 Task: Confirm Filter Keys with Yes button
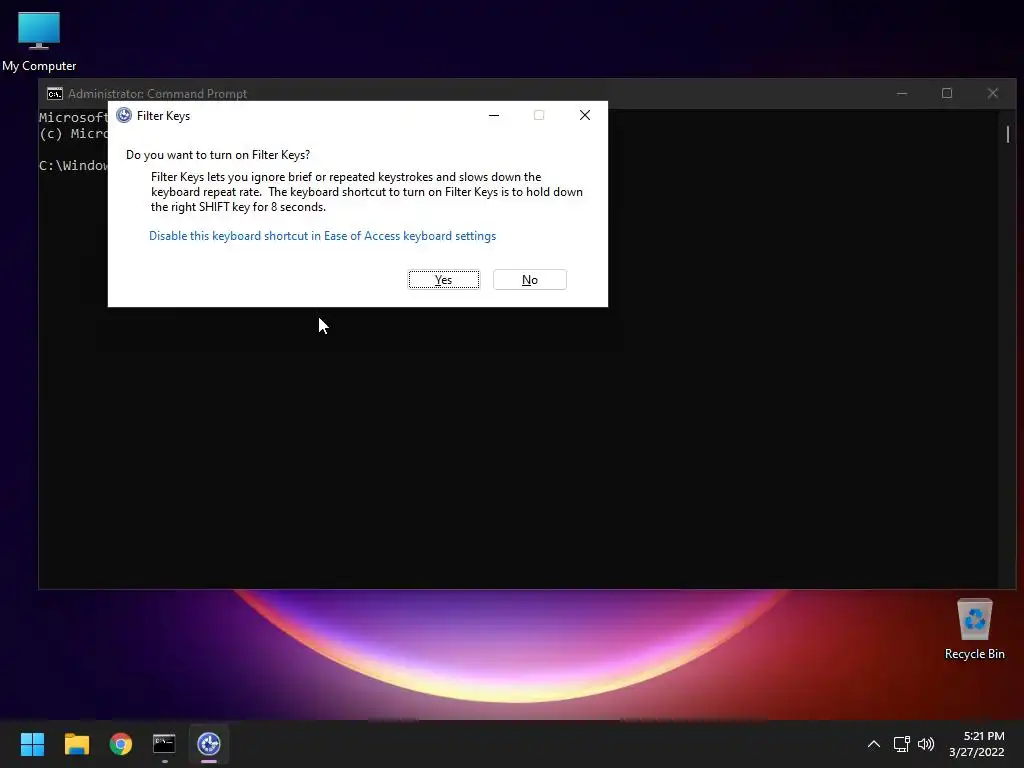tap(443, 280)
